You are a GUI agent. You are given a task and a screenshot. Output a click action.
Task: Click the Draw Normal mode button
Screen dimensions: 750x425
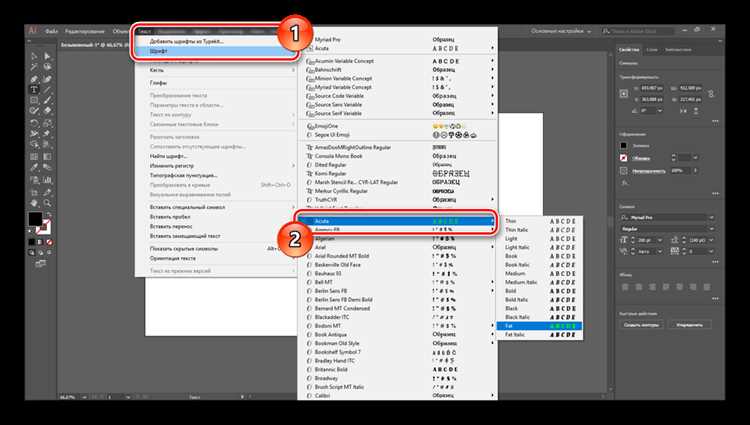(32, 252)
